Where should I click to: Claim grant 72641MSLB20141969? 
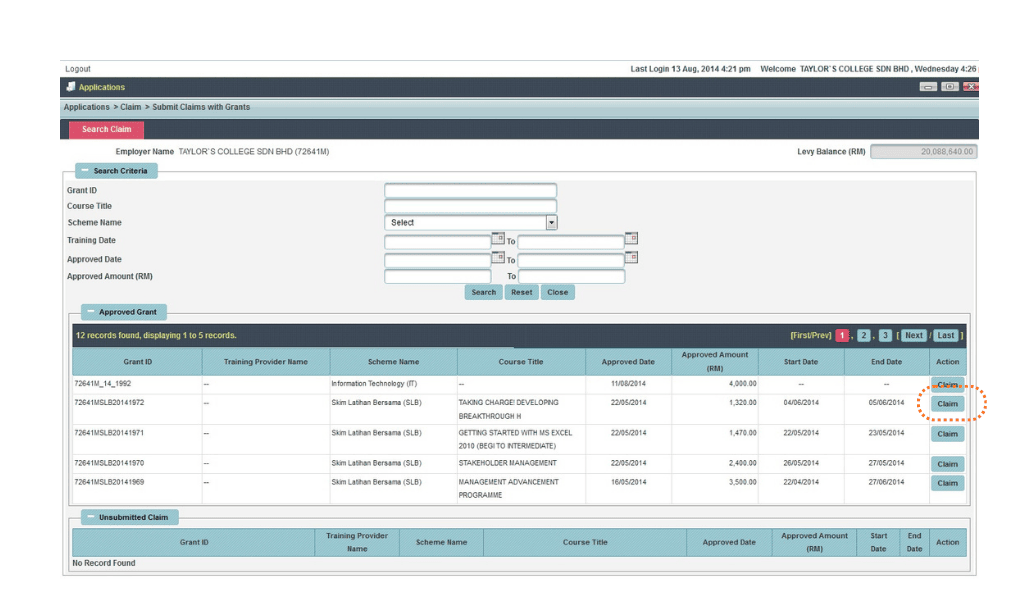coord(948,483)
